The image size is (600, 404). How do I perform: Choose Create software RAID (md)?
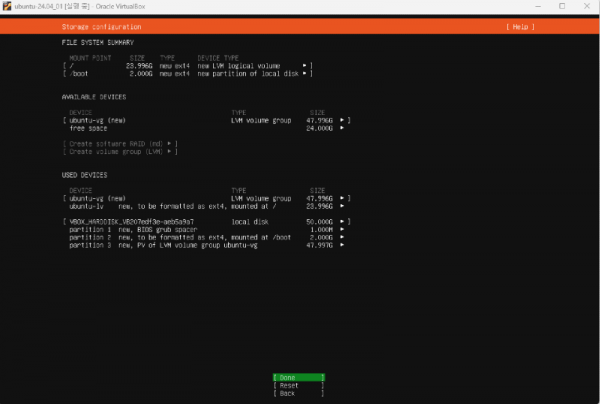120,143
